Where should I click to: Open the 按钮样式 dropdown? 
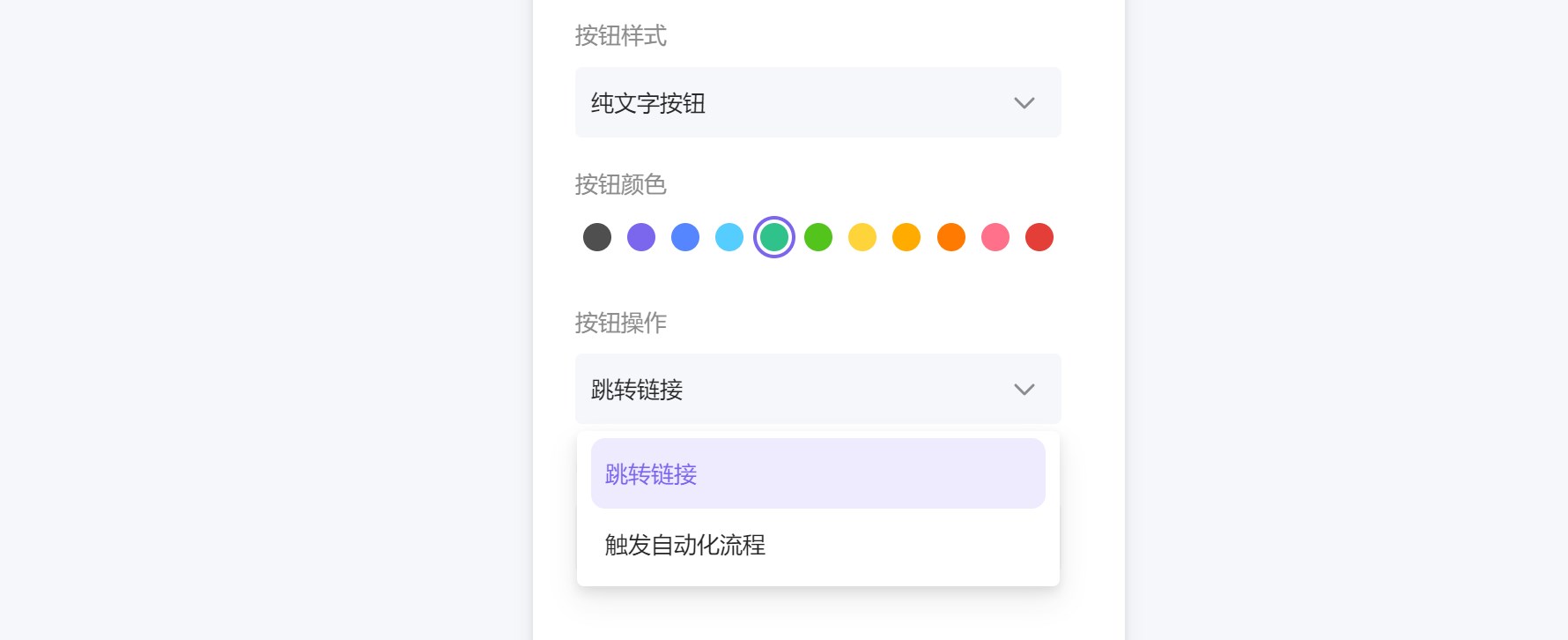click(817, 102)
